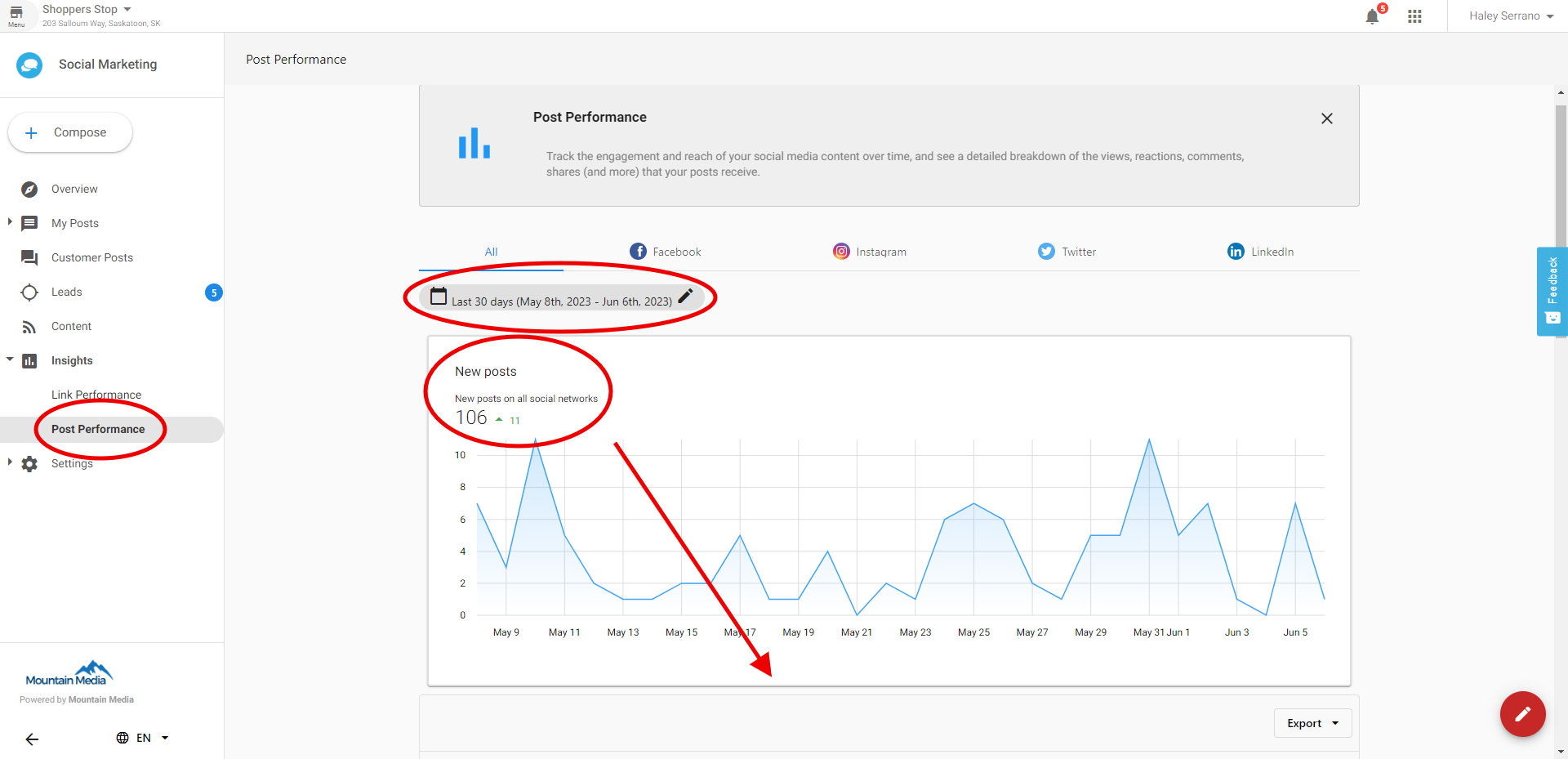Click the Compose button
Screen dimensions: 1568x759
click(x=70, y=132)
